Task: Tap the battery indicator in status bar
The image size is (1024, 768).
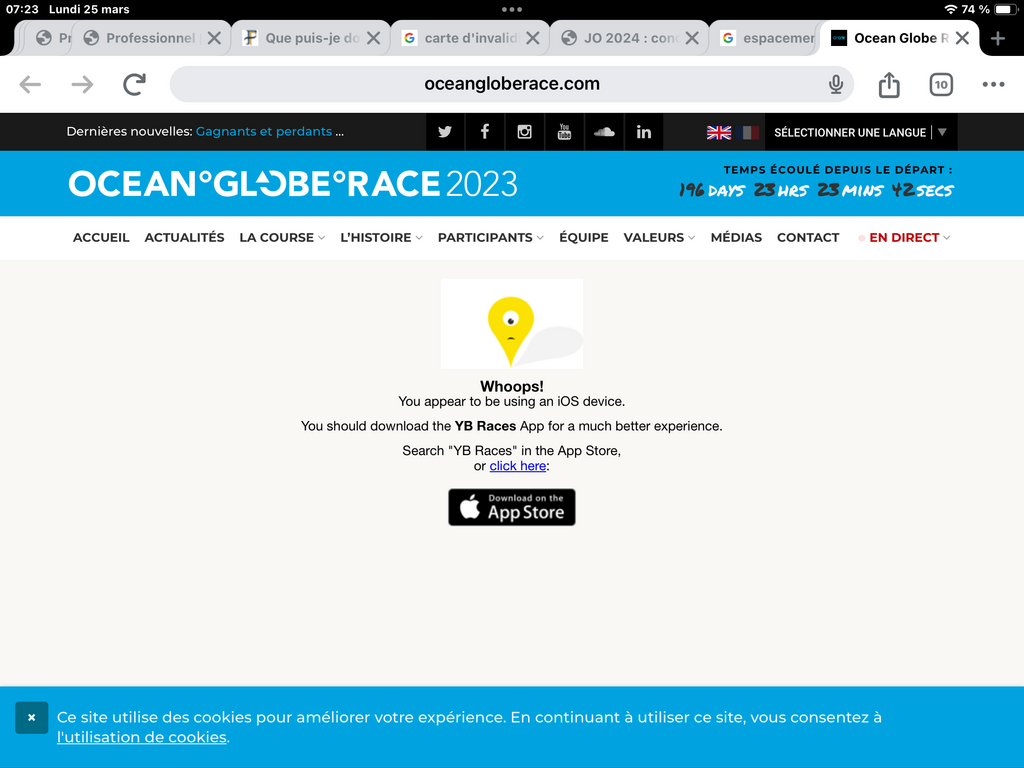Action: pos(1006,9)
